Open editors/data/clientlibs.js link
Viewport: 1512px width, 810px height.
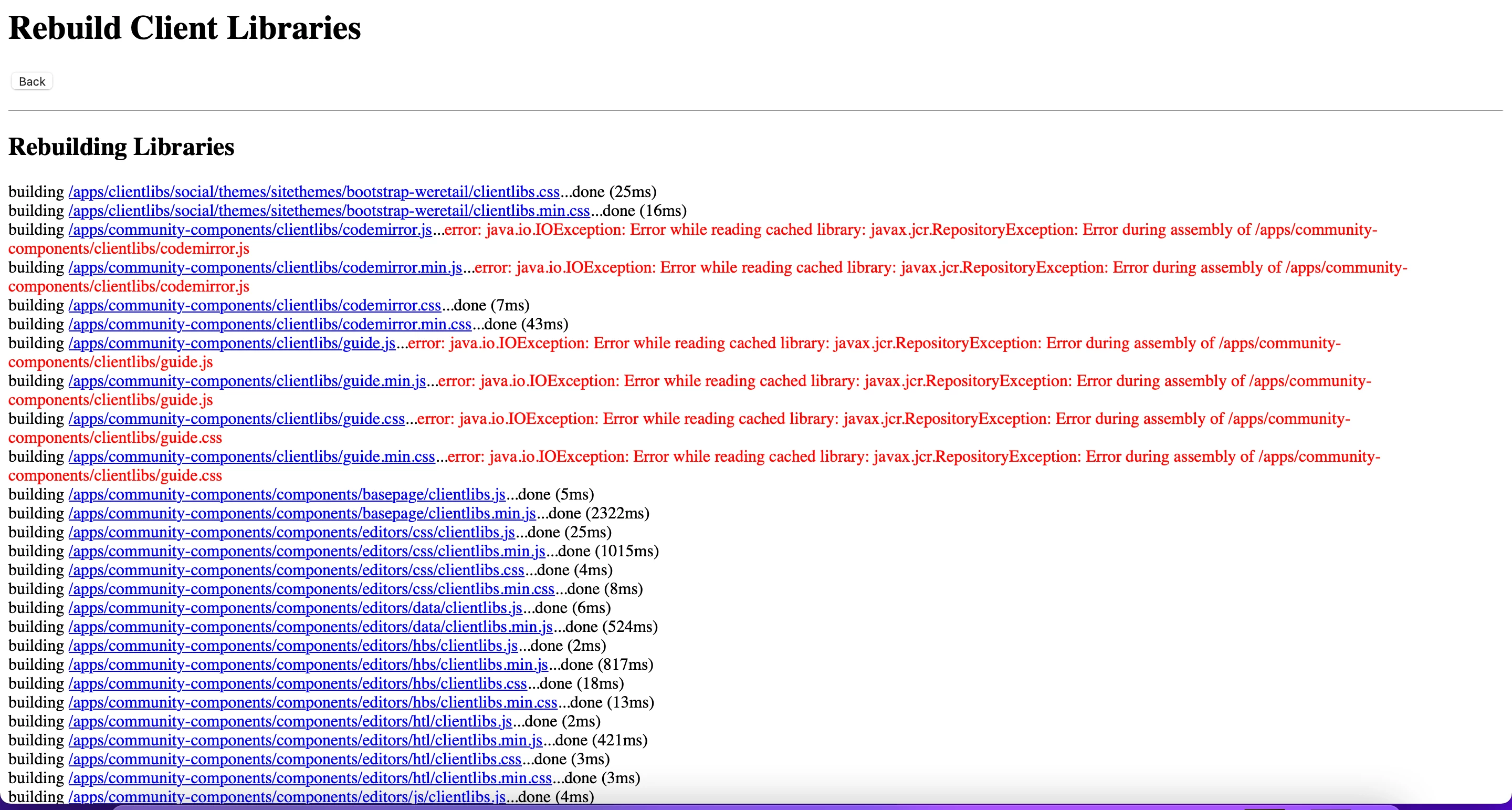[295, 608]
